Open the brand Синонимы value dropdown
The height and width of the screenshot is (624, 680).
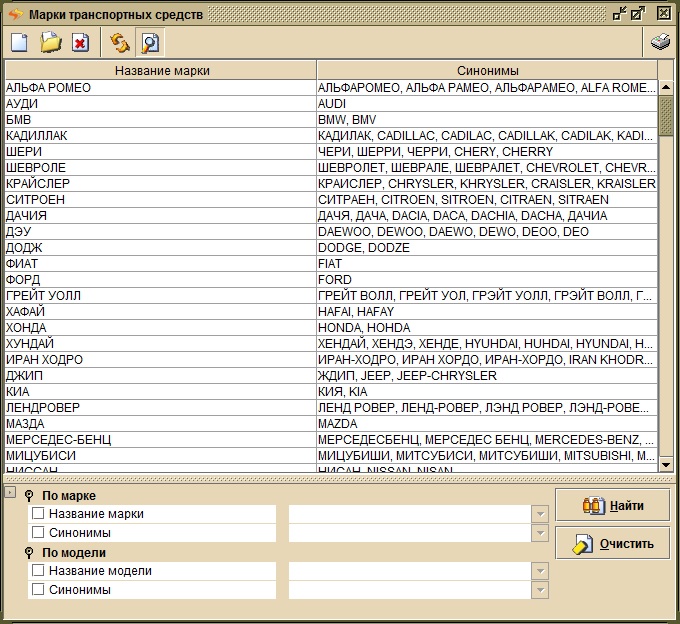540,533
